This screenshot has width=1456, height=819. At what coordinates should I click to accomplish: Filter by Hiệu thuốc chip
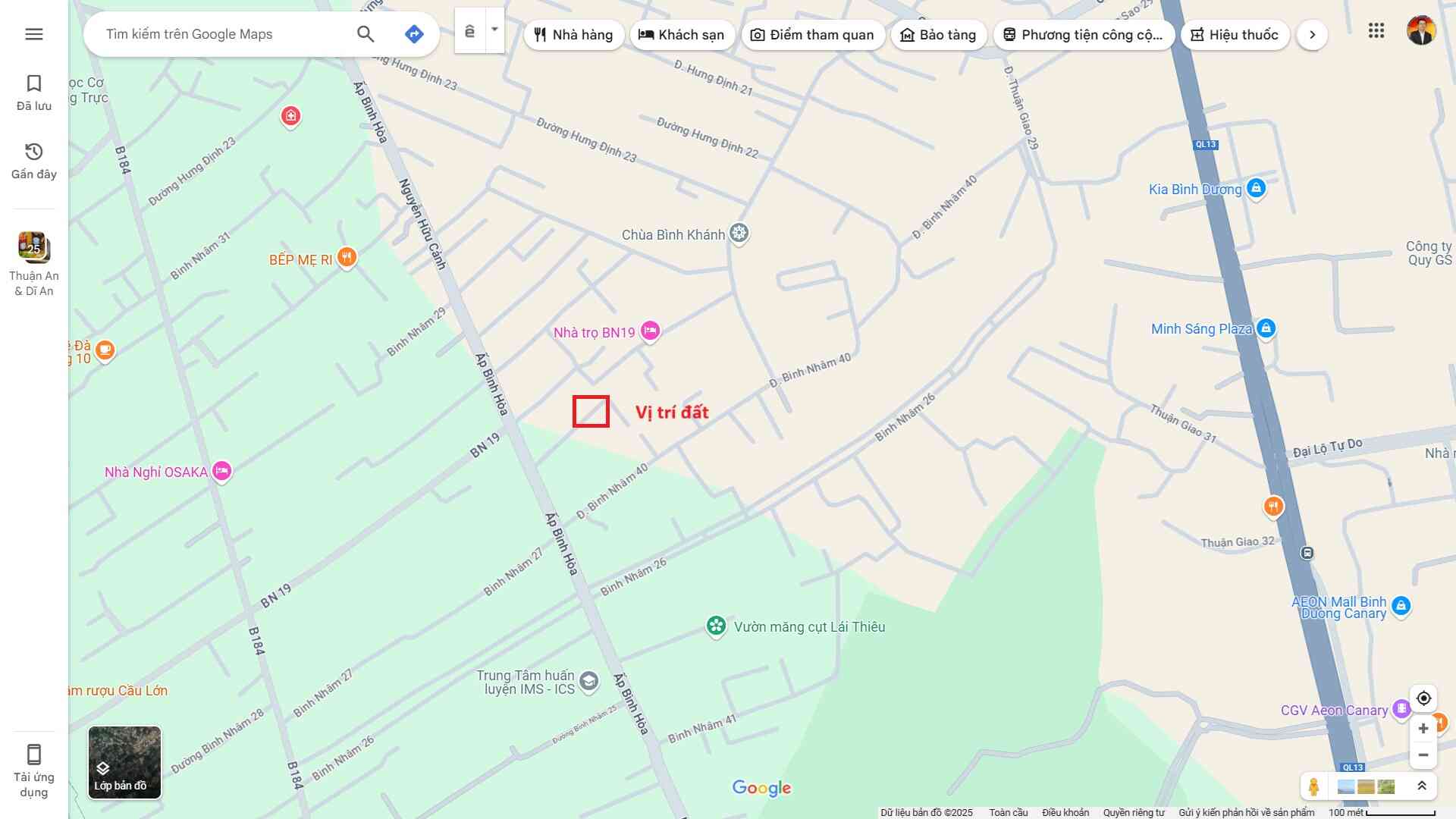pos(1235,35)
